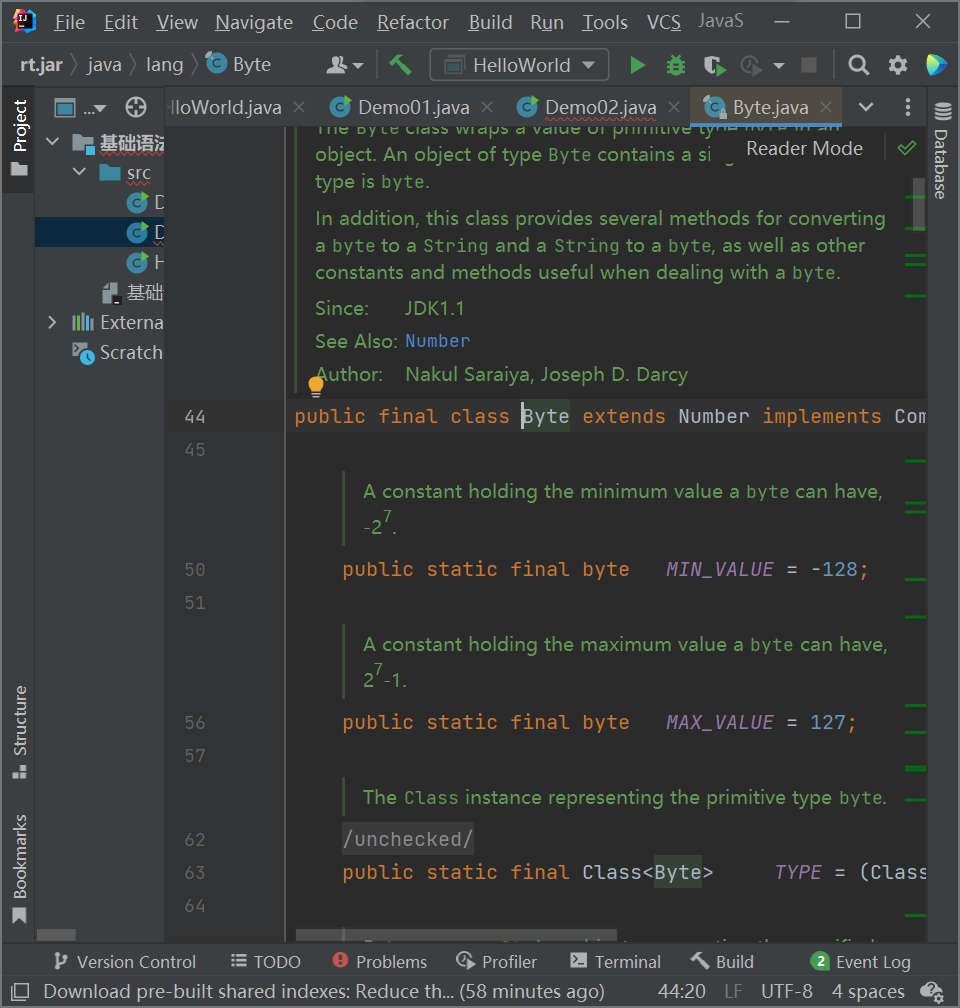This screenshot has height=1008, width=960.
Task: Follow the Number See Also link
Action: (437, 341)
